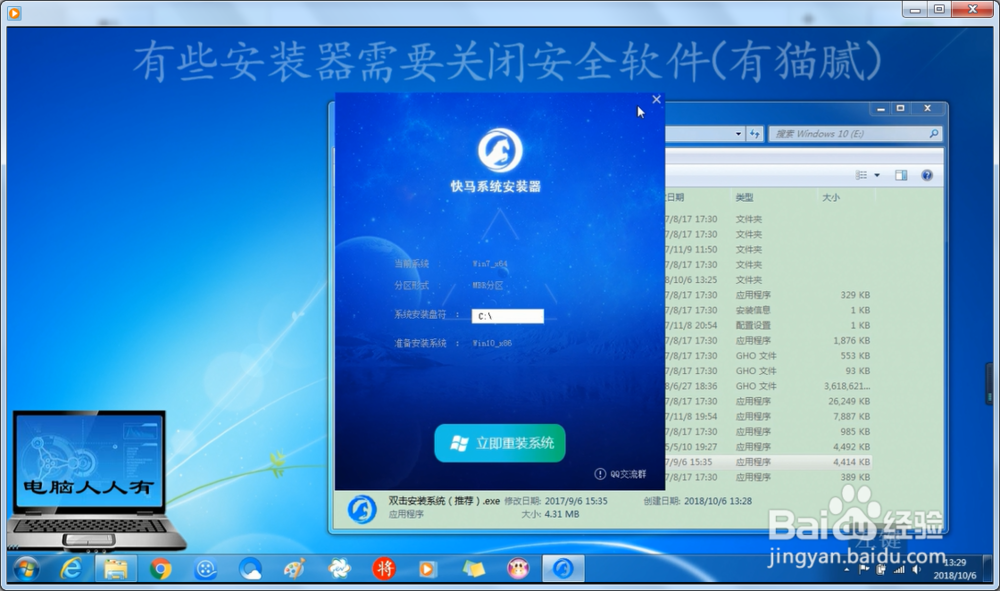Click the 系统安装盘符 C:\ input field
This screenshot has height=591, width=1000.
508,316
